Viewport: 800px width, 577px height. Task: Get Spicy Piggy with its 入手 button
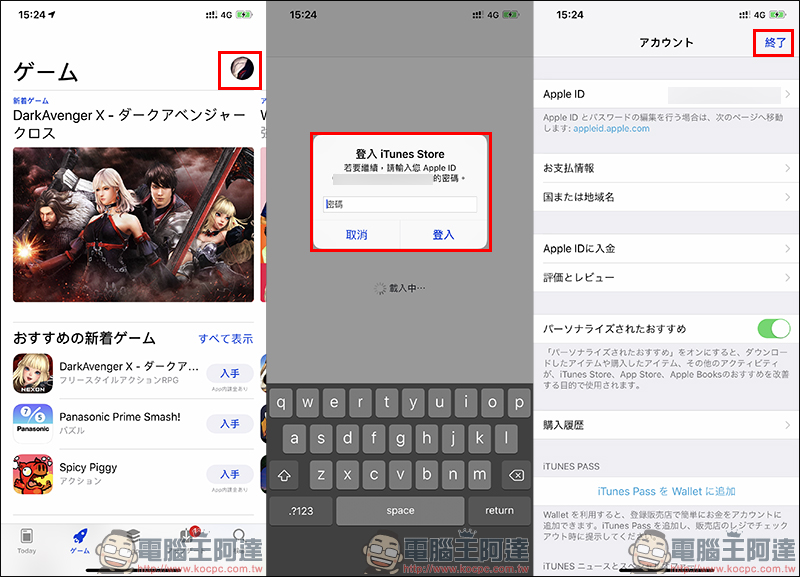230,474
